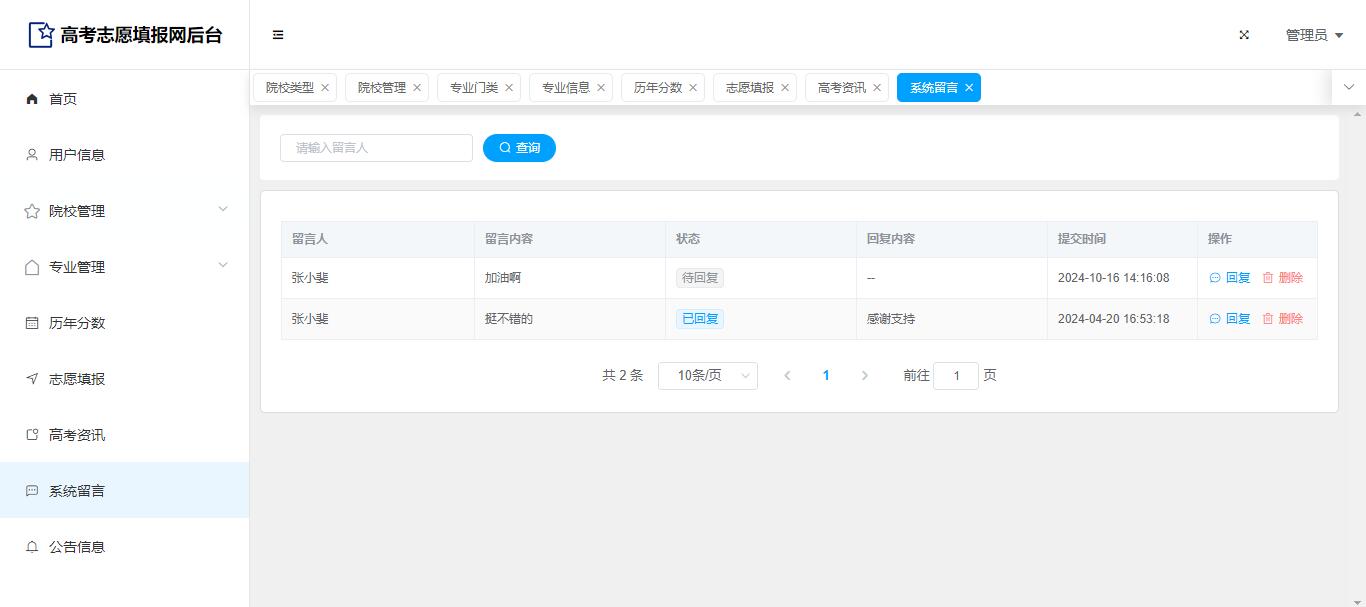1366x607 pixels.
Task: Click the sidebar collapse hamburger icon
Action: [x=278, y=35]
